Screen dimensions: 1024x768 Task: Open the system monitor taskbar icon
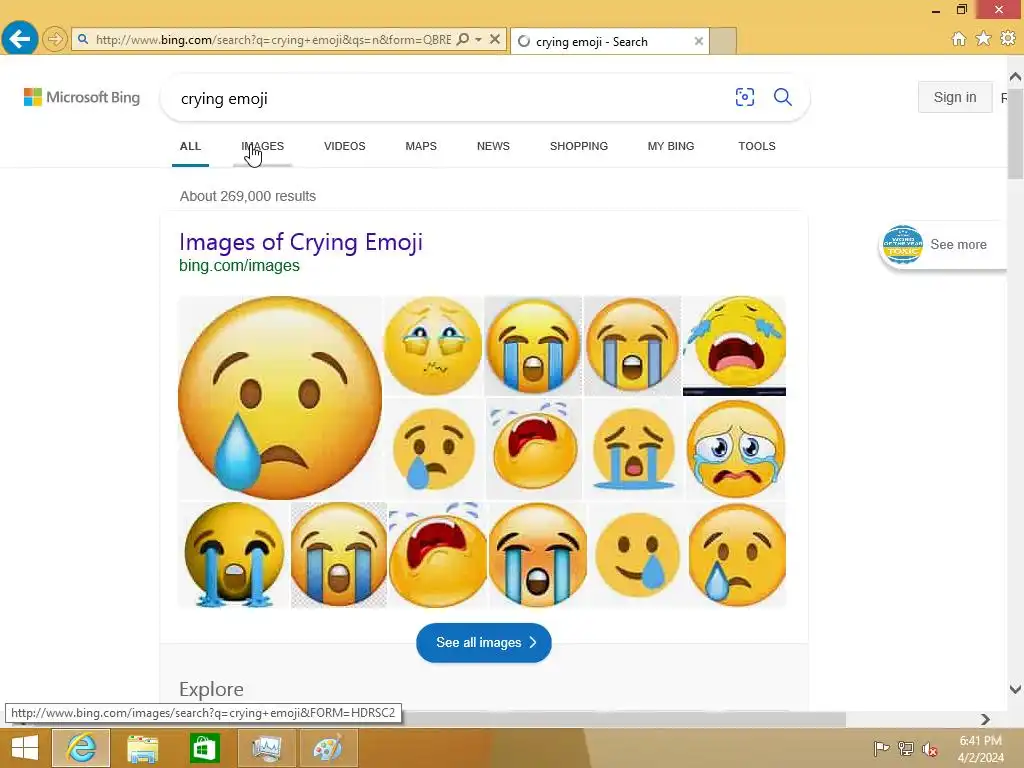tap(266, 748)
